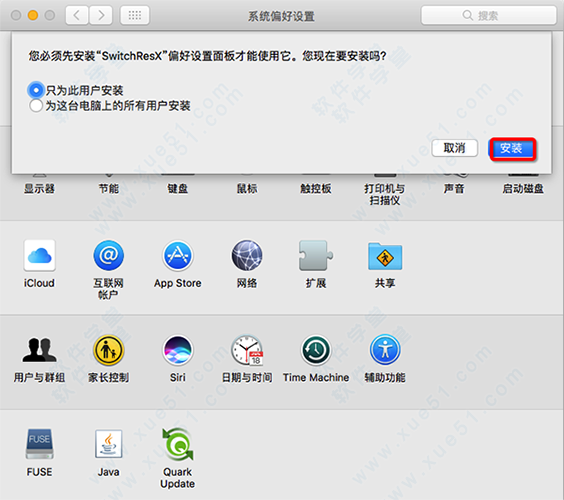The width and height of the screenshot is (564, 500).
Task: Select 为这台电脑上的所有用户安装 radio option
Action: pyautogui.click(x=36, y=106)
